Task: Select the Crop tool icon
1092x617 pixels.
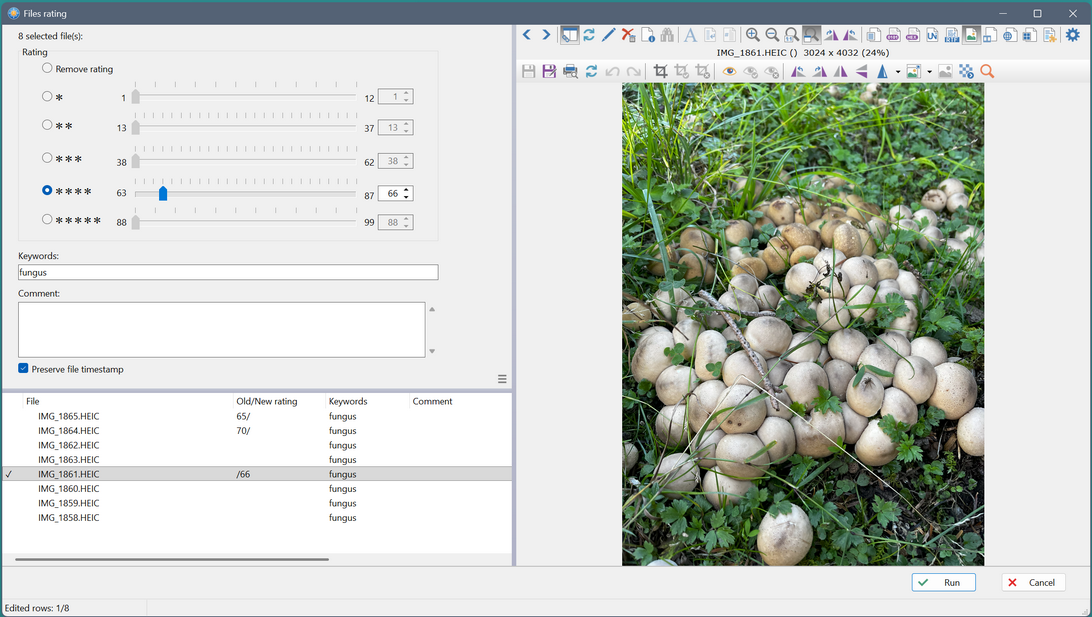Action: [x=660, y=71]
